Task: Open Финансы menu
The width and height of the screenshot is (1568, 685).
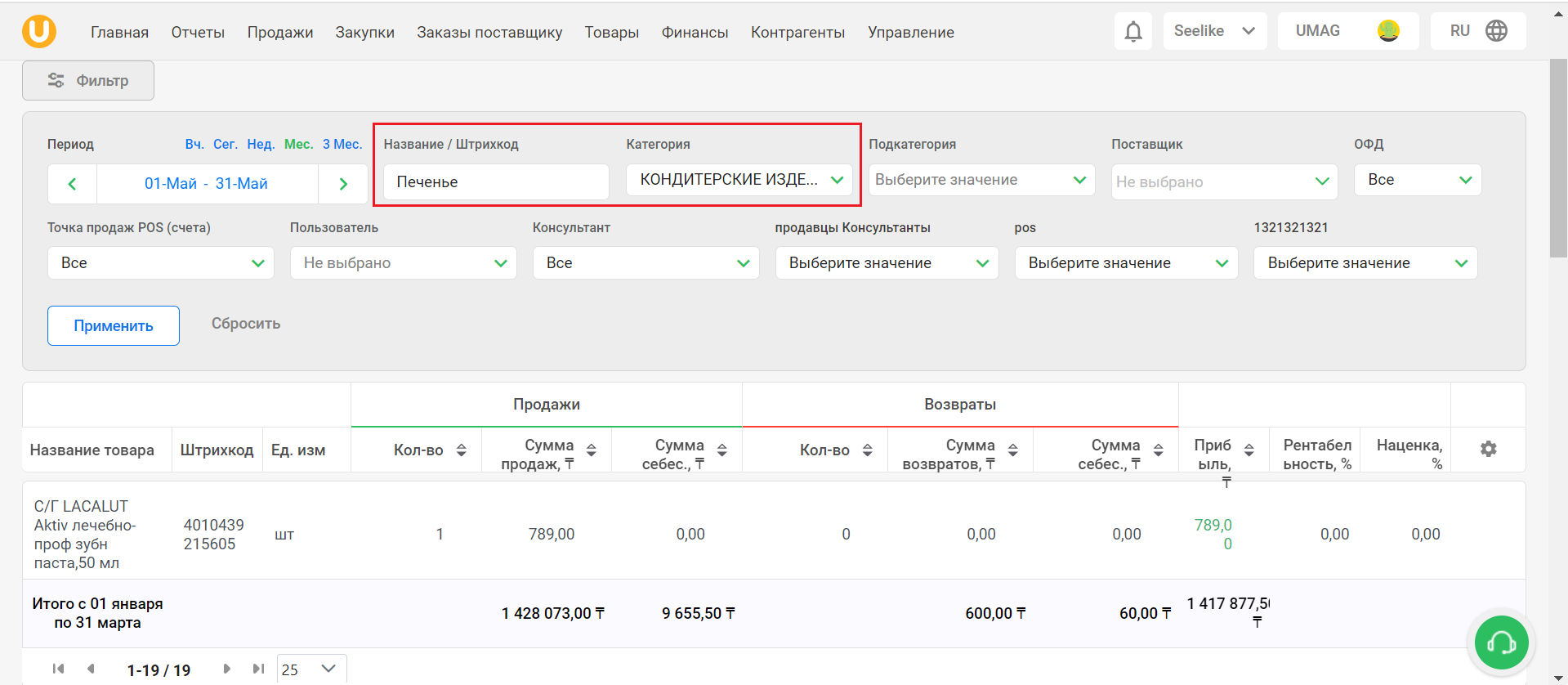Action: (695, 32)
